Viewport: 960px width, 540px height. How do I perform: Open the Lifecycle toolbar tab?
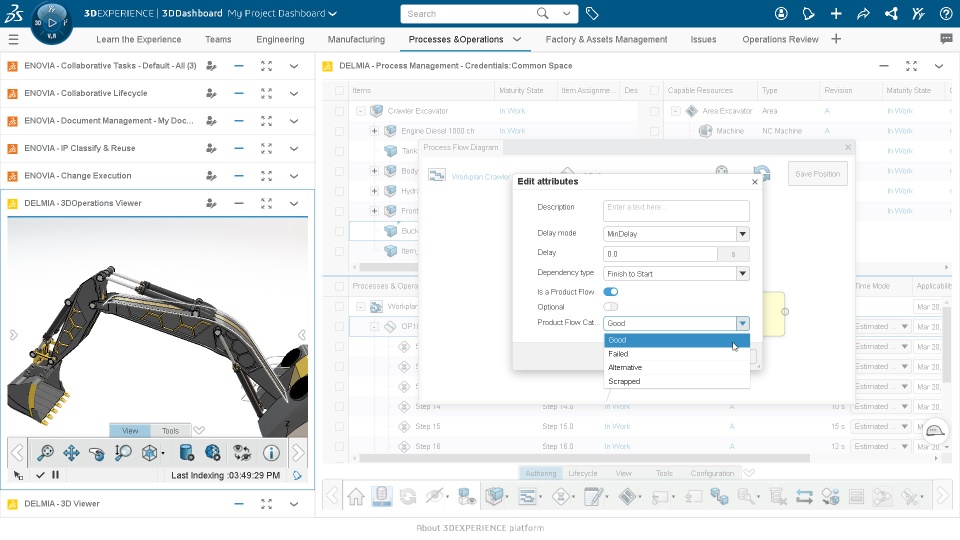click(583, 473)
